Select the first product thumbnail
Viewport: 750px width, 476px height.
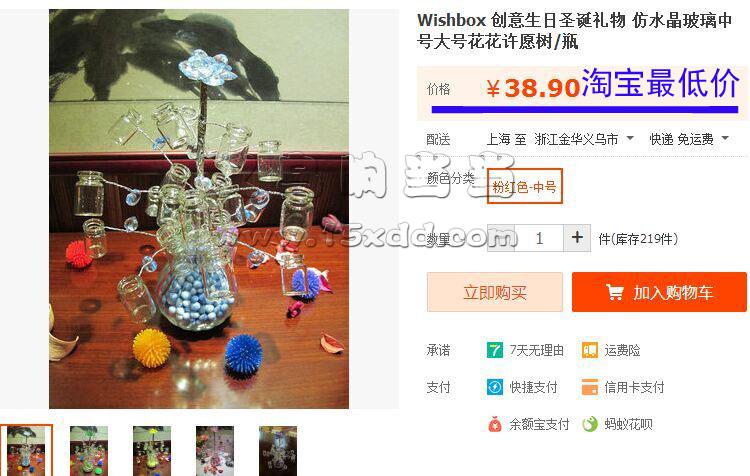[26, 450]
